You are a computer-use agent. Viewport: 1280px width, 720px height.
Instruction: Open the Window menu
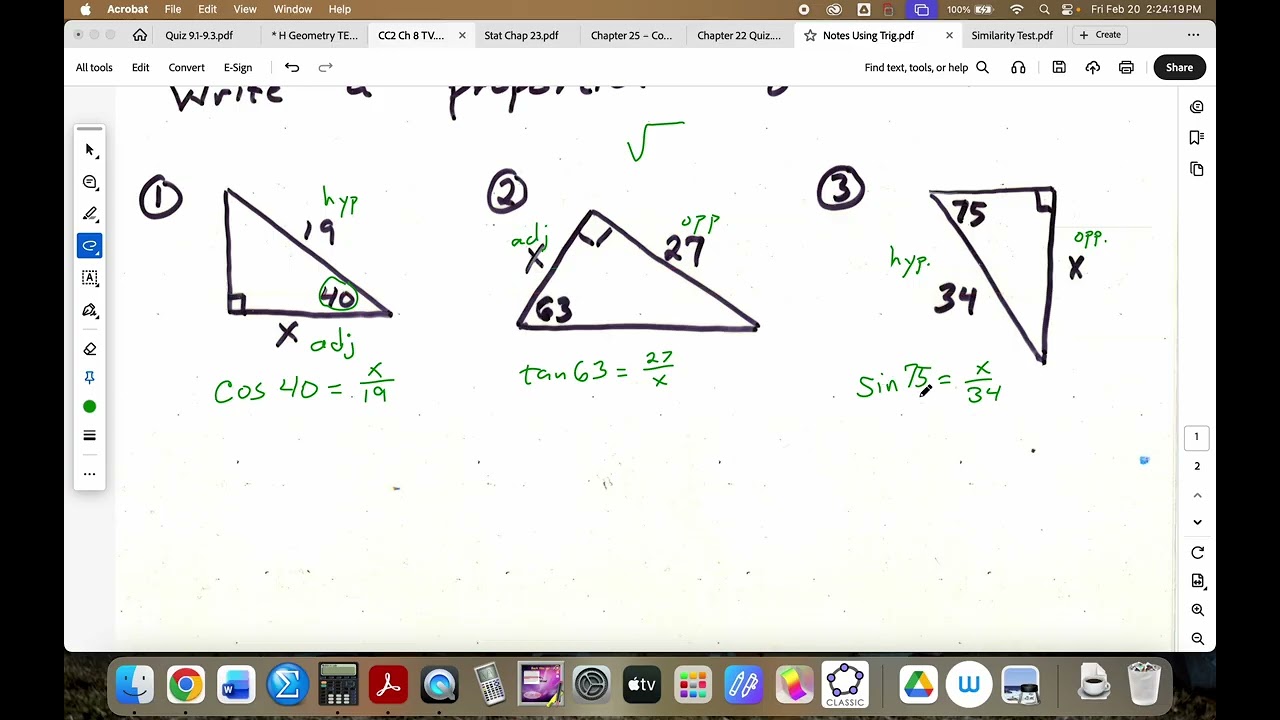click(x=293, y=9)
